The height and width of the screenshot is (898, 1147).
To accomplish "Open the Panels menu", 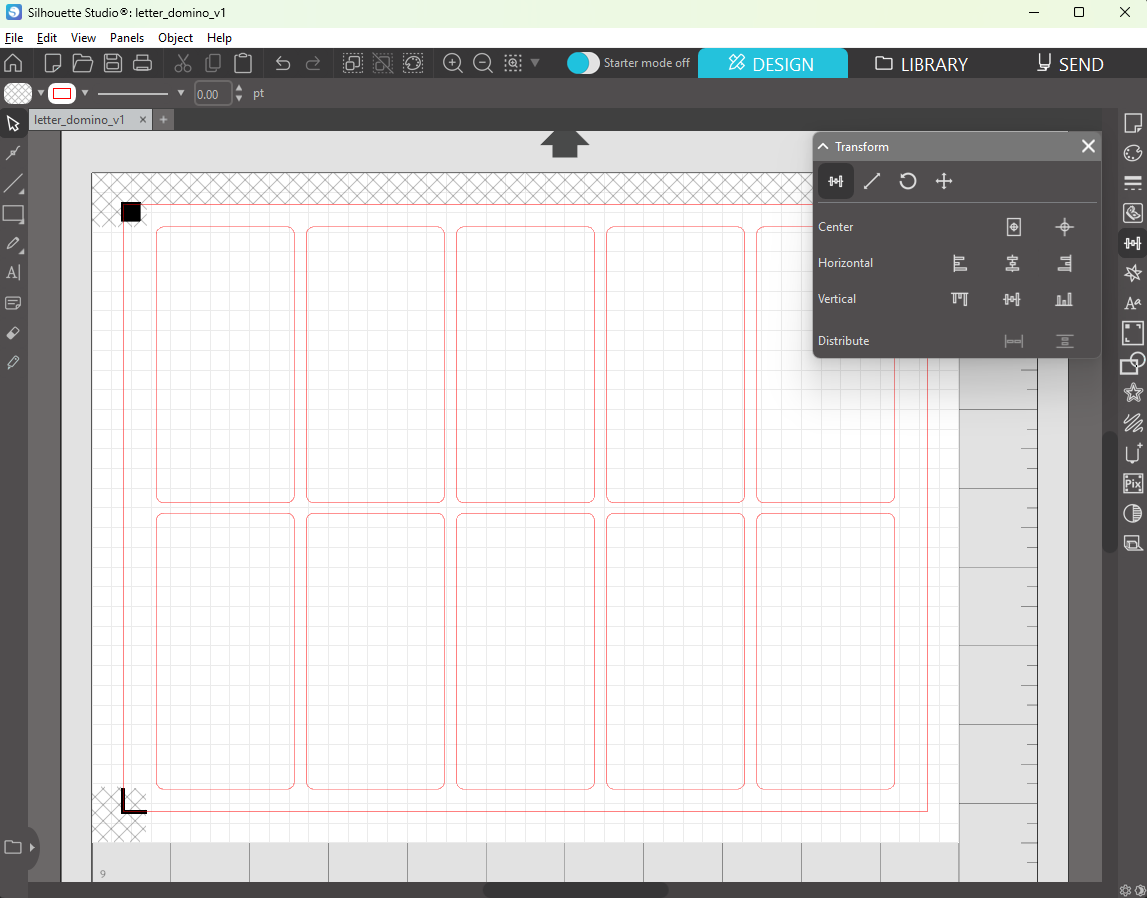I will click(x=127, y=38).
